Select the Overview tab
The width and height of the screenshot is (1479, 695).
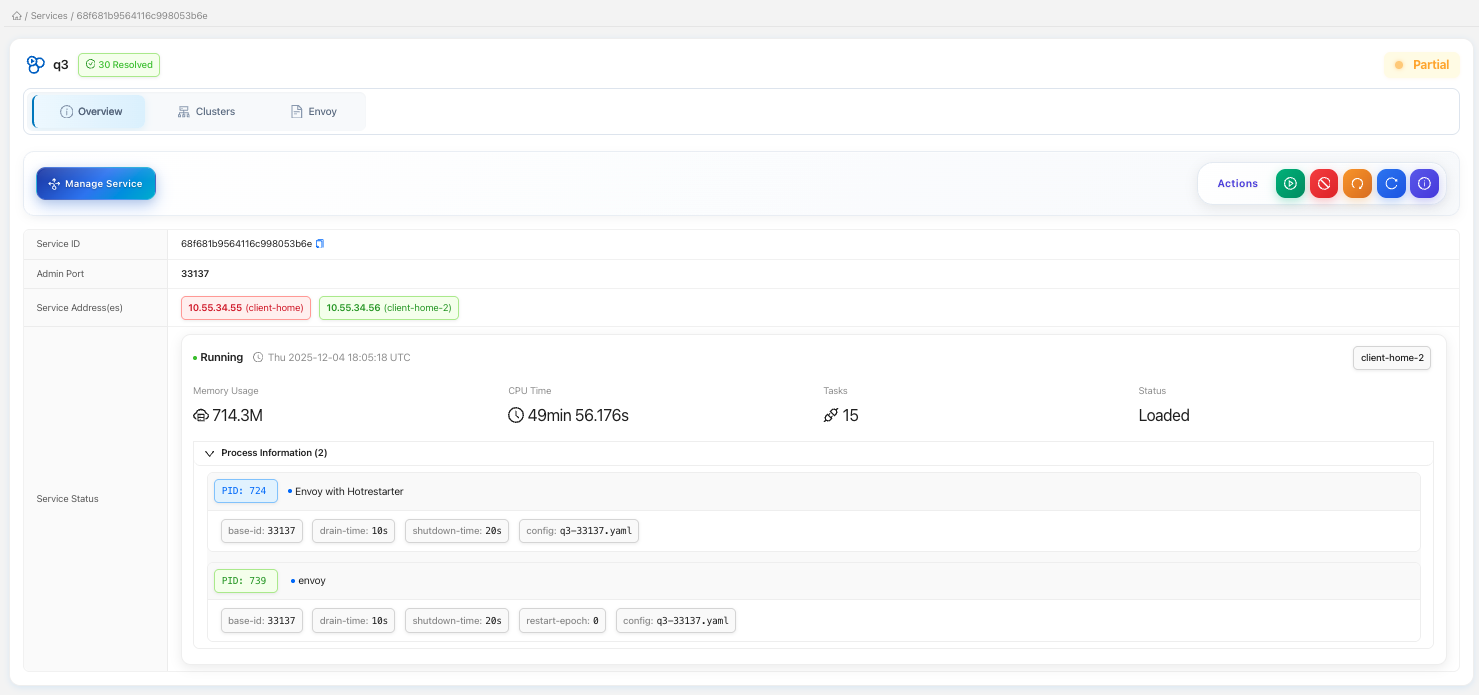[91, 112]
